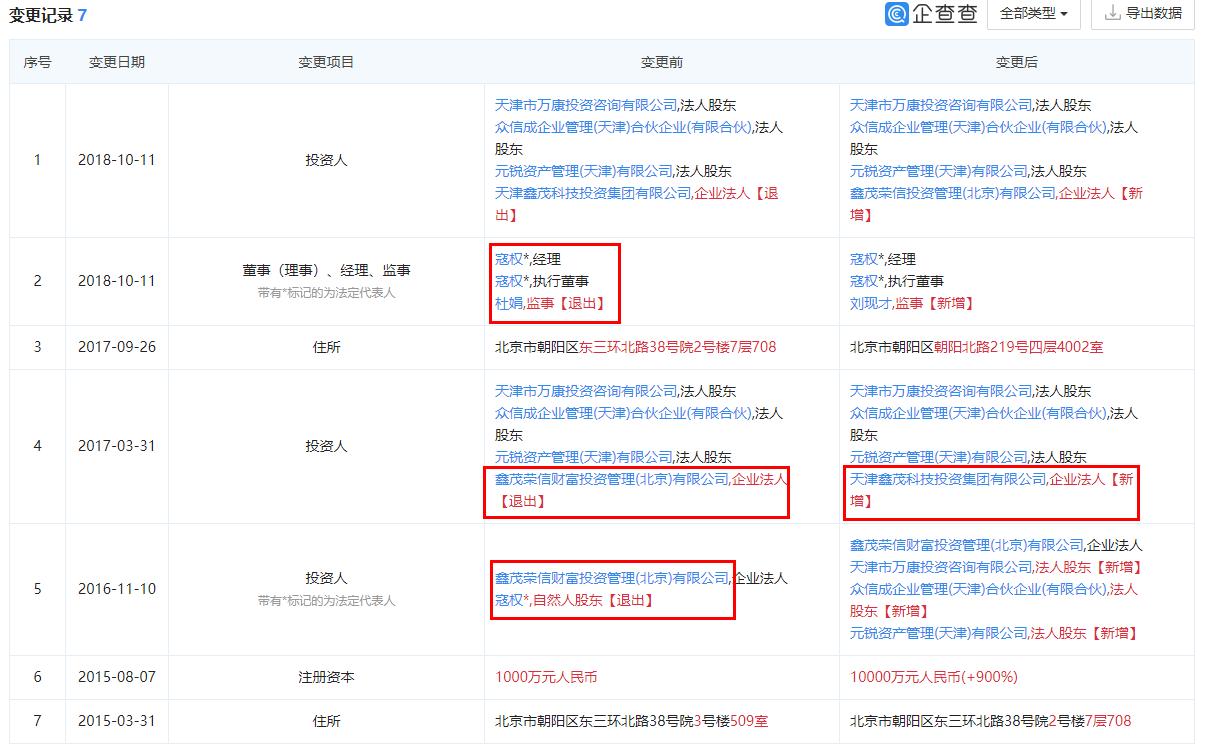This screenshot has height=747, width=1207.
Task: Open 鑫茂荣信财富投资管理(北京)有限公司 exited in 2017-03-31 record
Action: coord(612,479)
